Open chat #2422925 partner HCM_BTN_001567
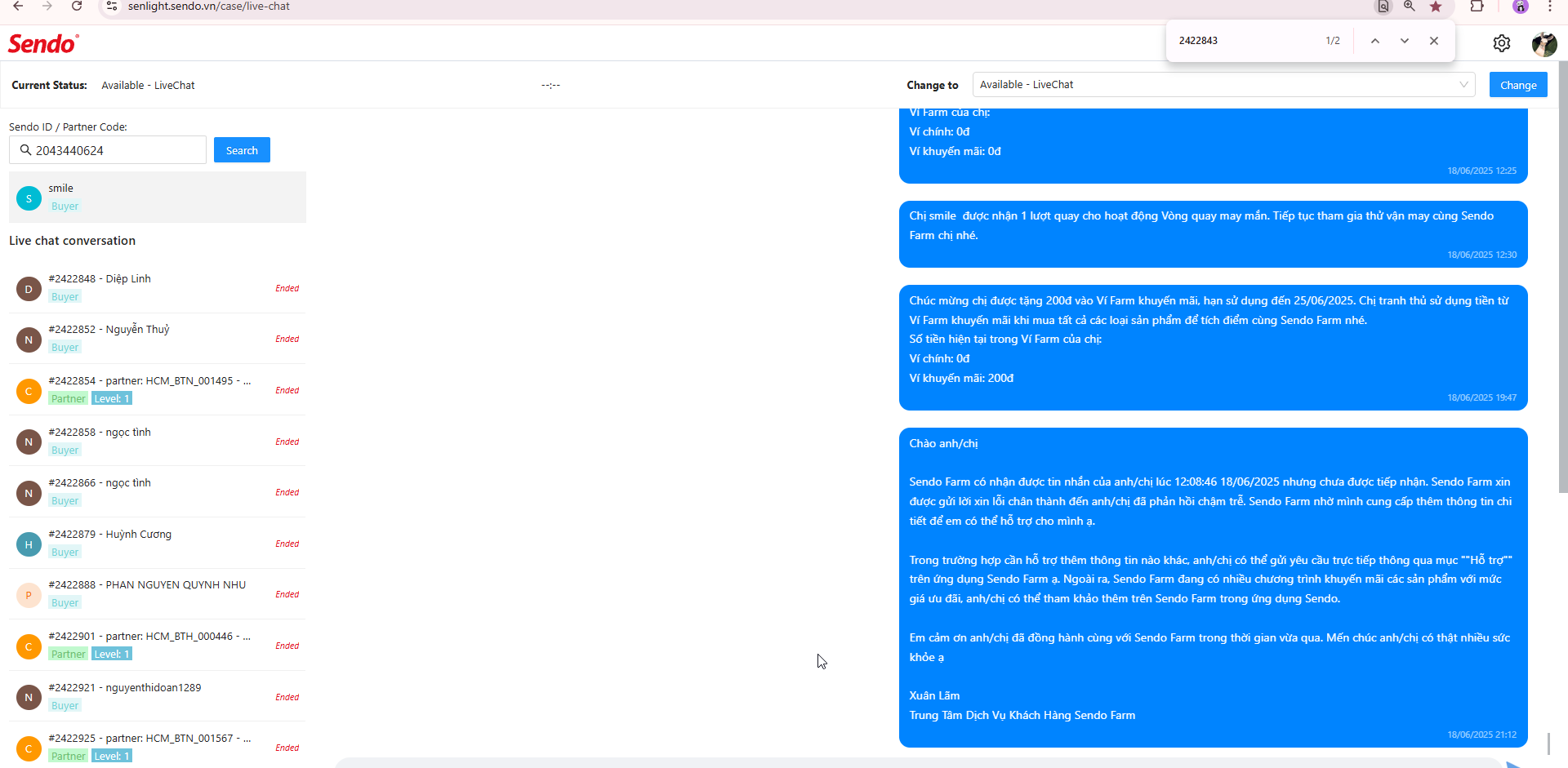Screen dimensions: 1568x768 pyautogui.click(x=158, y=747)
